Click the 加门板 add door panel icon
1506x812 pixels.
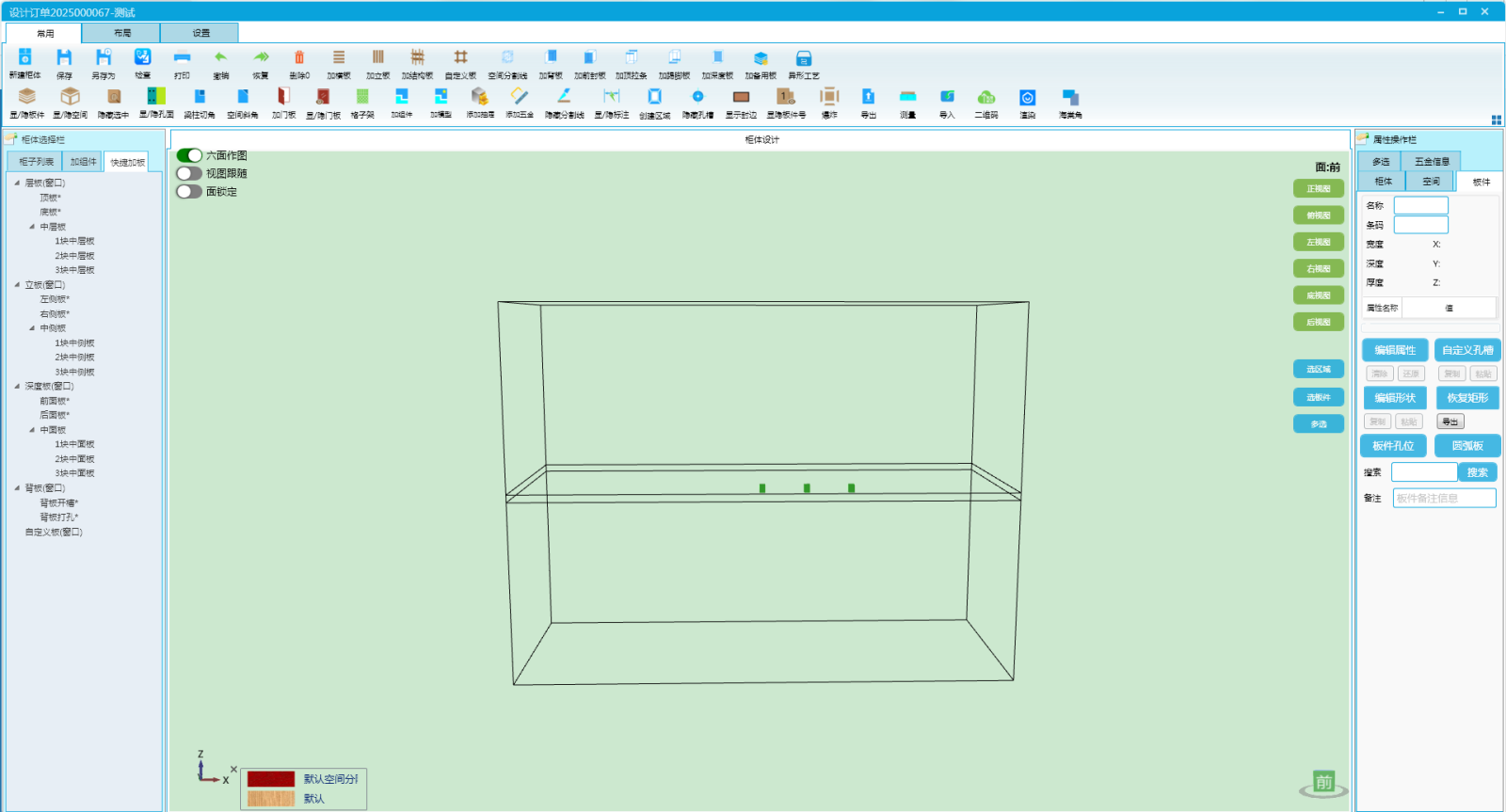click(x=283, y=97)
